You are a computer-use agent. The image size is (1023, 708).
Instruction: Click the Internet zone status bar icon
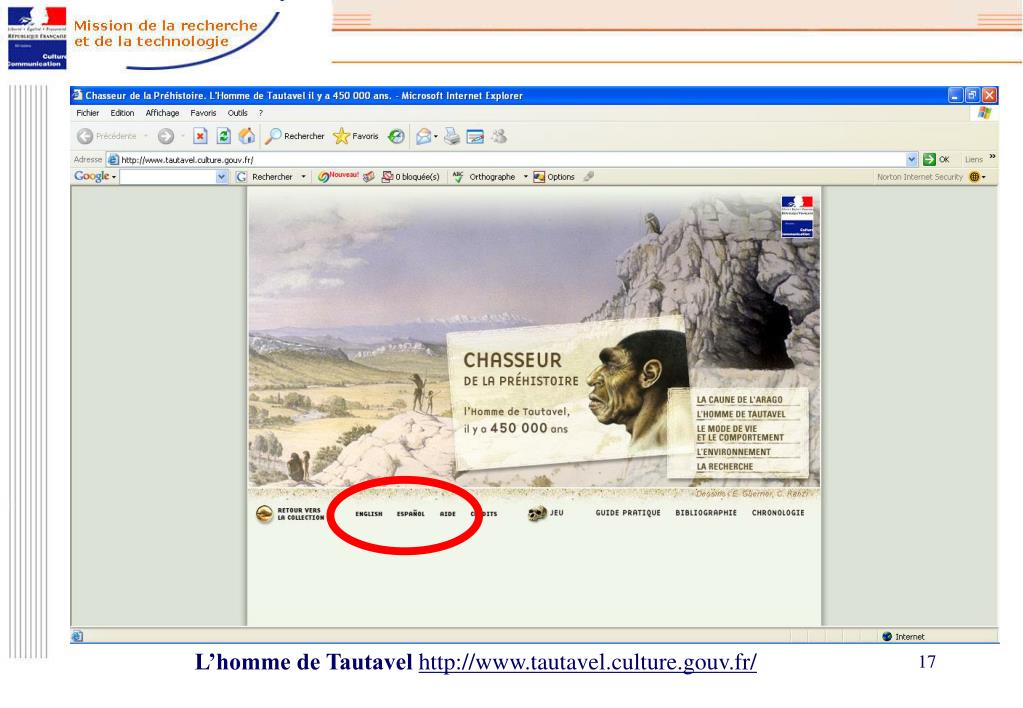click(x=887, y=636)
